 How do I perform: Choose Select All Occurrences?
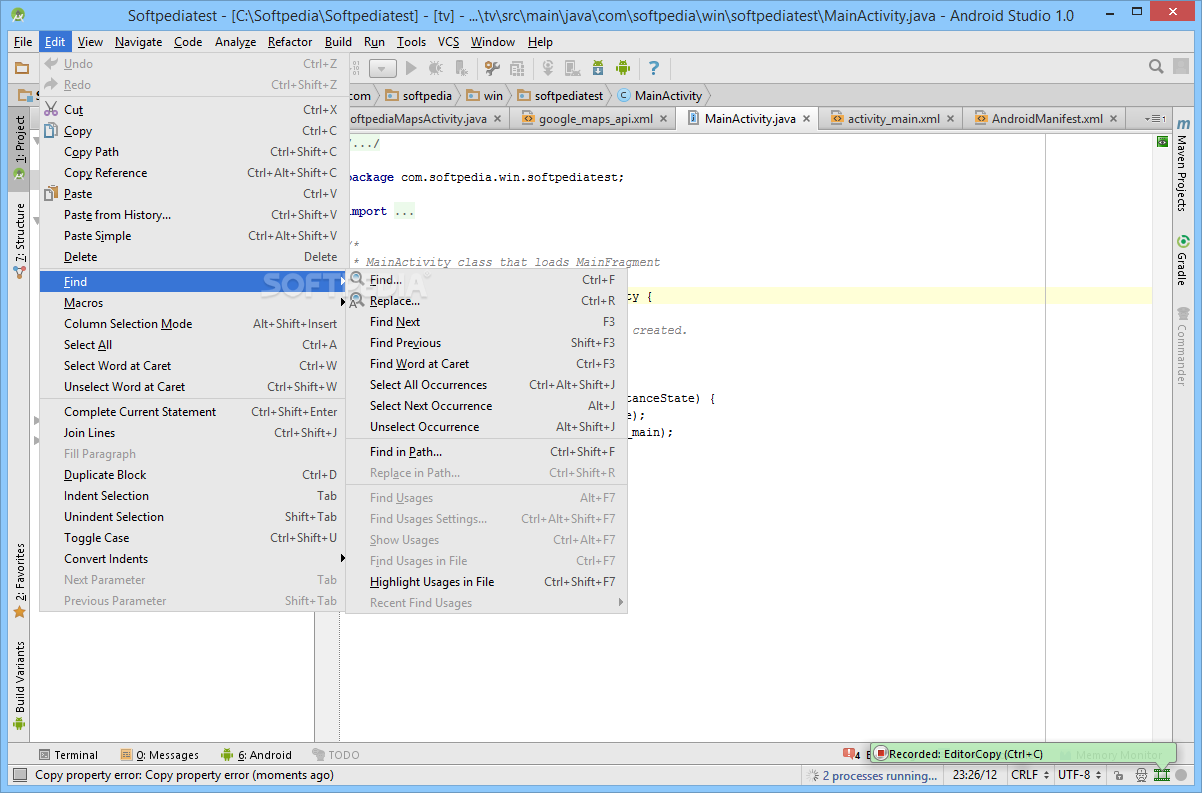pyautogui.click(x=486, y=385)
